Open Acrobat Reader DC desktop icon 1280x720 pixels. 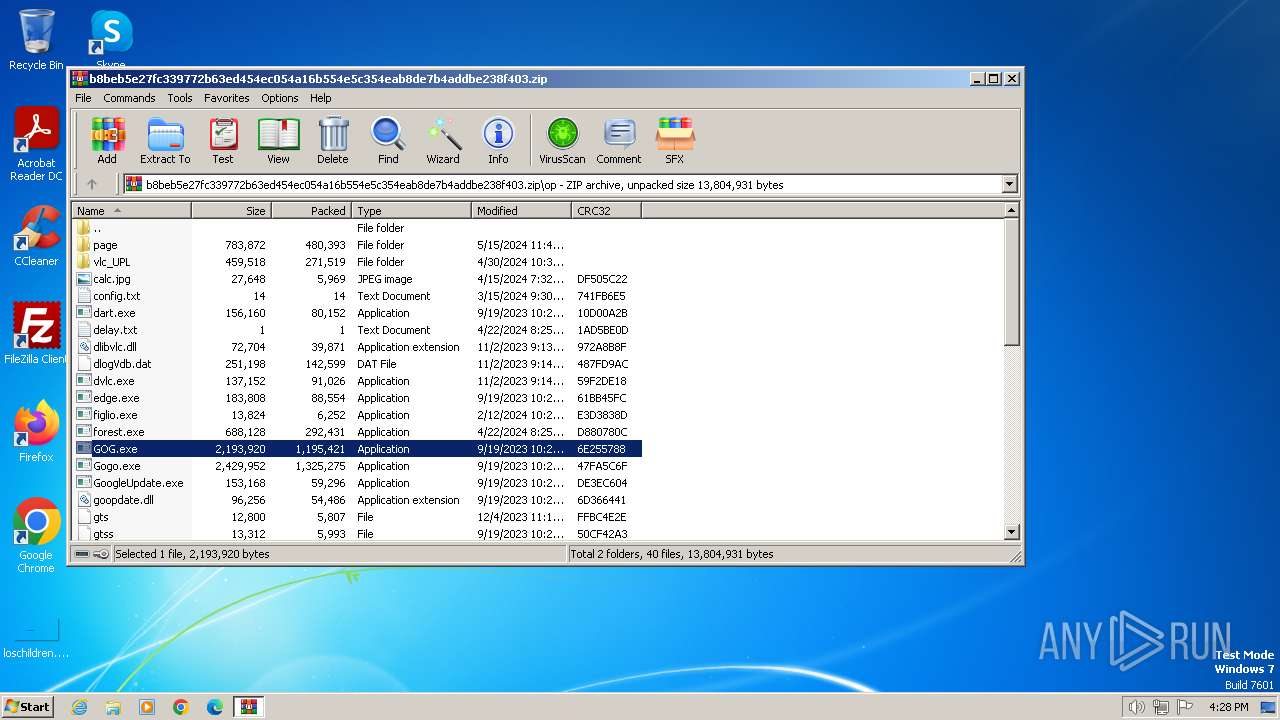pyautogui.click(x=36, y=145)
